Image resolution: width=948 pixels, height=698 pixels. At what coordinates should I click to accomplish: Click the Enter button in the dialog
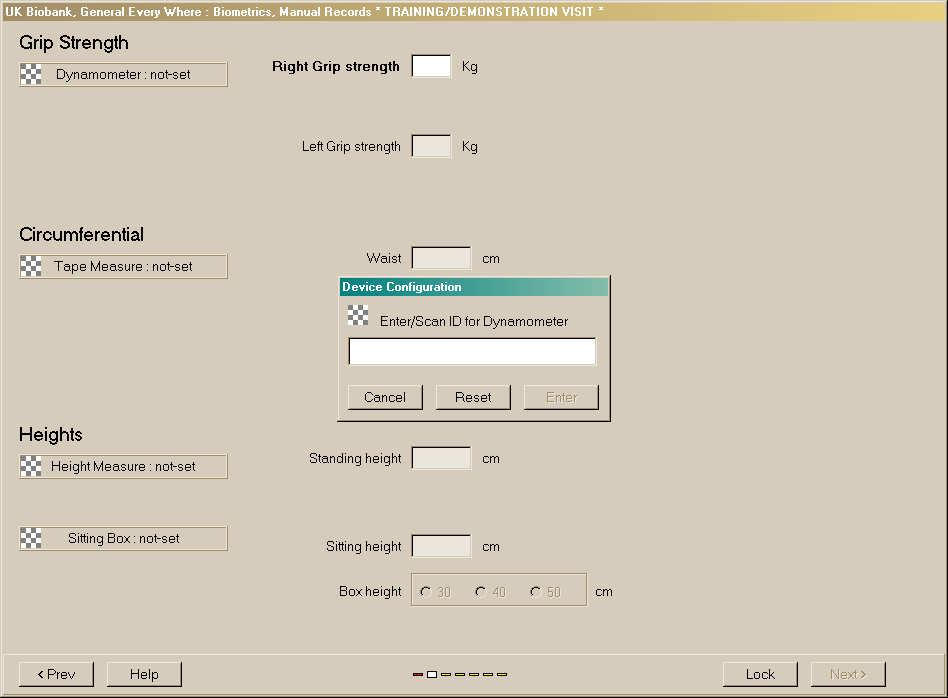[x=561, y=397]
